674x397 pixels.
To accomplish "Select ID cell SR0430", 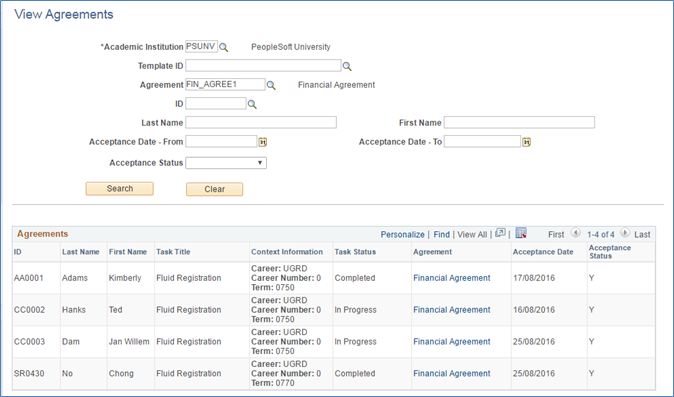I will pyautogui.click(x=29, y=373).
